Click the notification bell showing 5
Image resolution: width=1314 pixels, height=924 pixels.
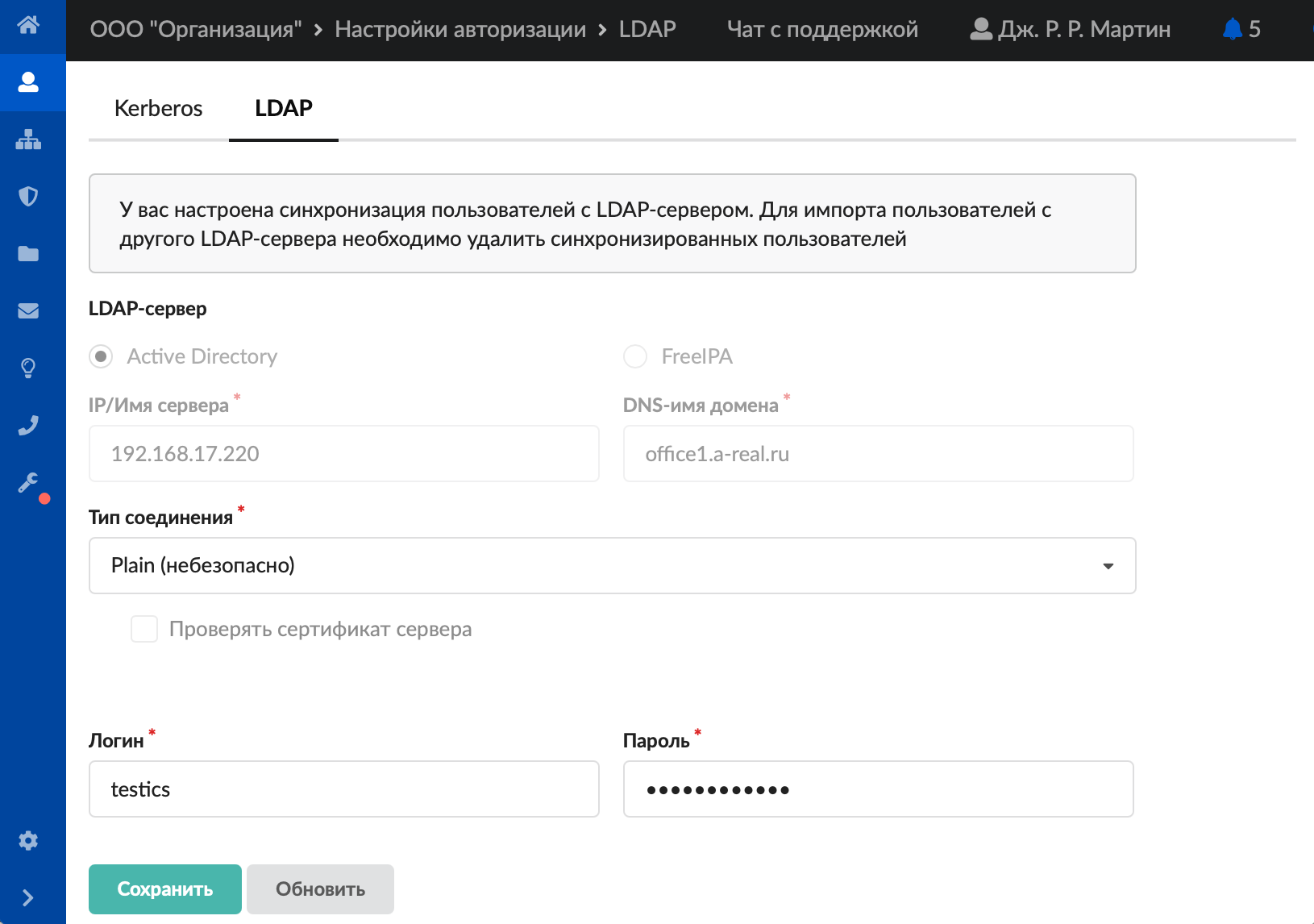tap(1241, 30)
